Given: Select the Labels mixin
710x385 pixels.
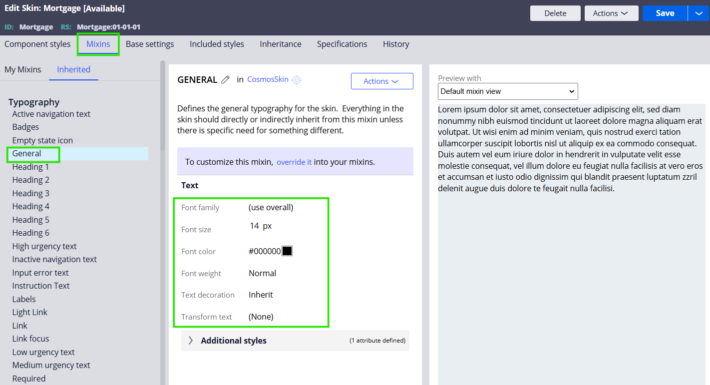Looking at the screenshot, I should point(24,299).
